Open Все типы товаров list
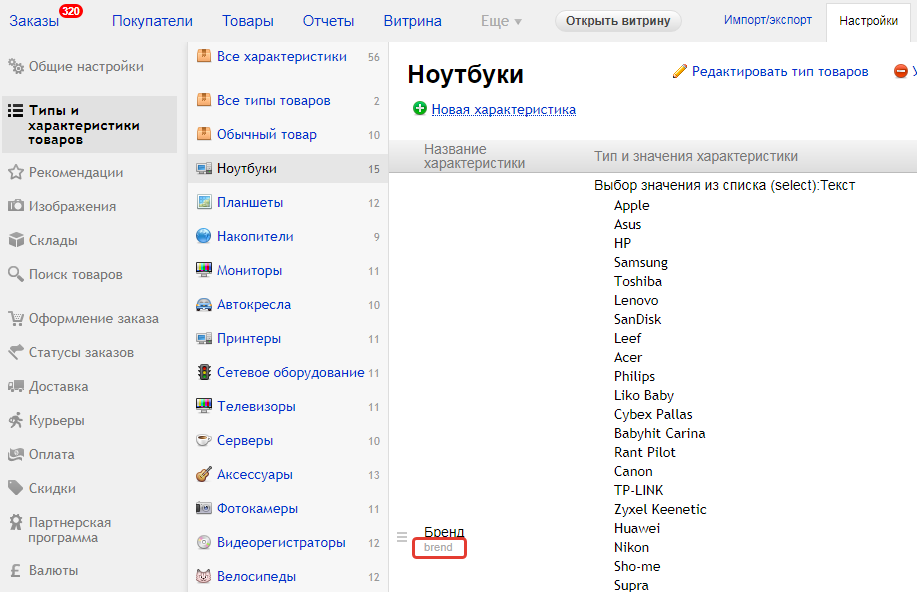 click(x=274, y=101)
